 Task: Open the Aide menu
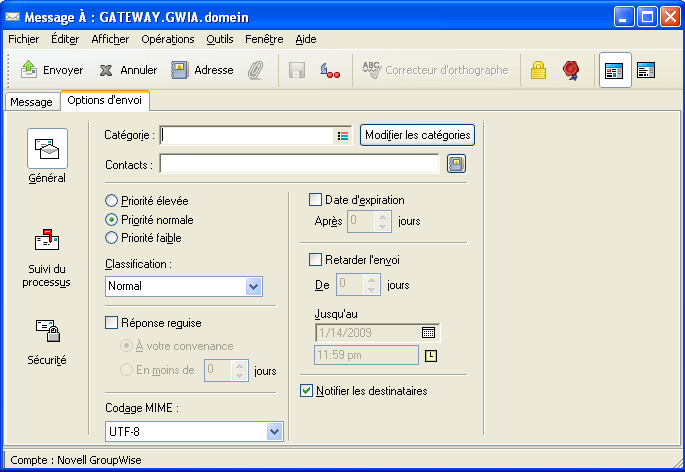[x=306, y=39]
